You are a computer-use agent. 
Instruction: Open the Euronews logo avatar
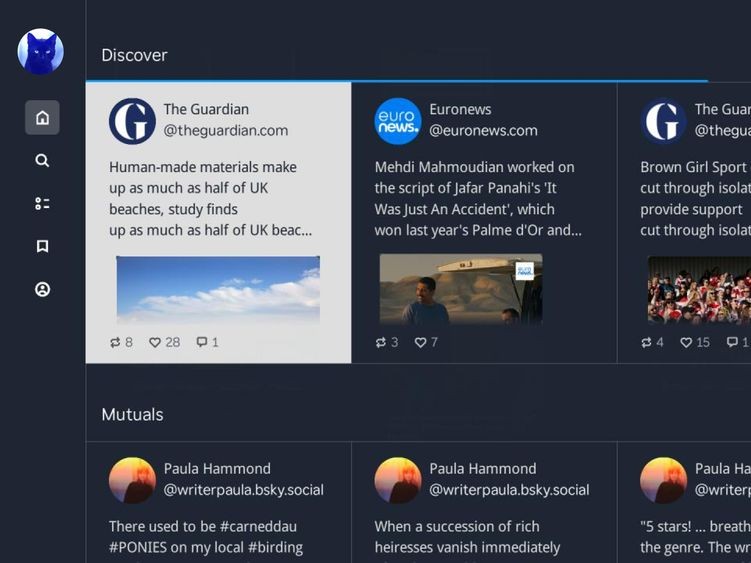tap(398, 121)
